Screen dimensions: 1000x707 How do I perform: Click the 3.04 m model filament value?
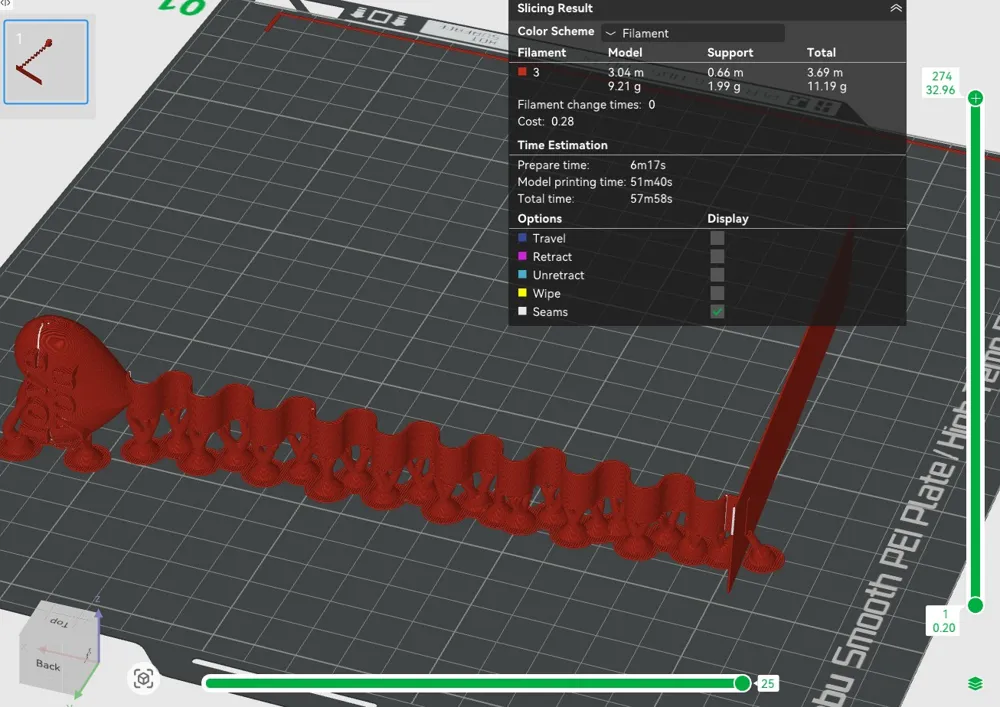click(626, 72)
